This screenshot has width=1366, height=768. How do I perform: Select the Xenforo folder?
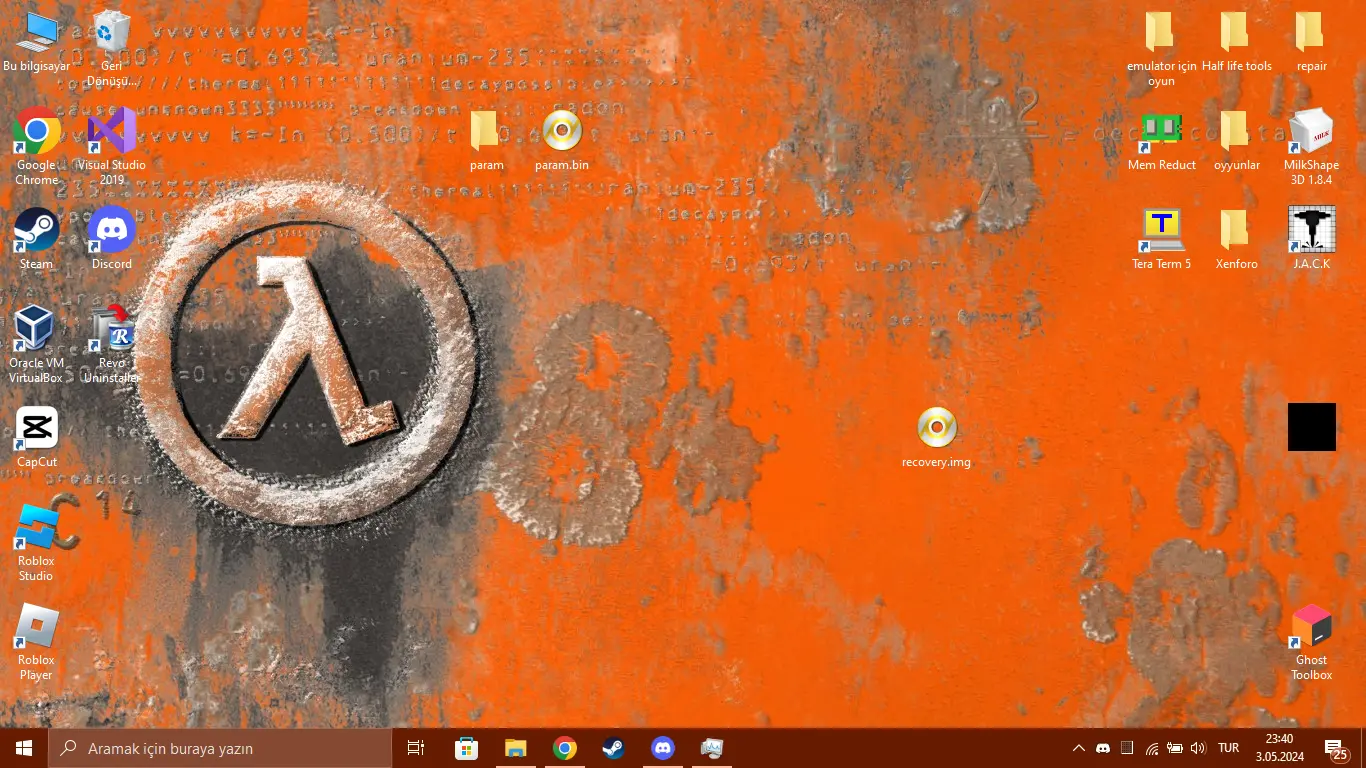(1236, 239)
